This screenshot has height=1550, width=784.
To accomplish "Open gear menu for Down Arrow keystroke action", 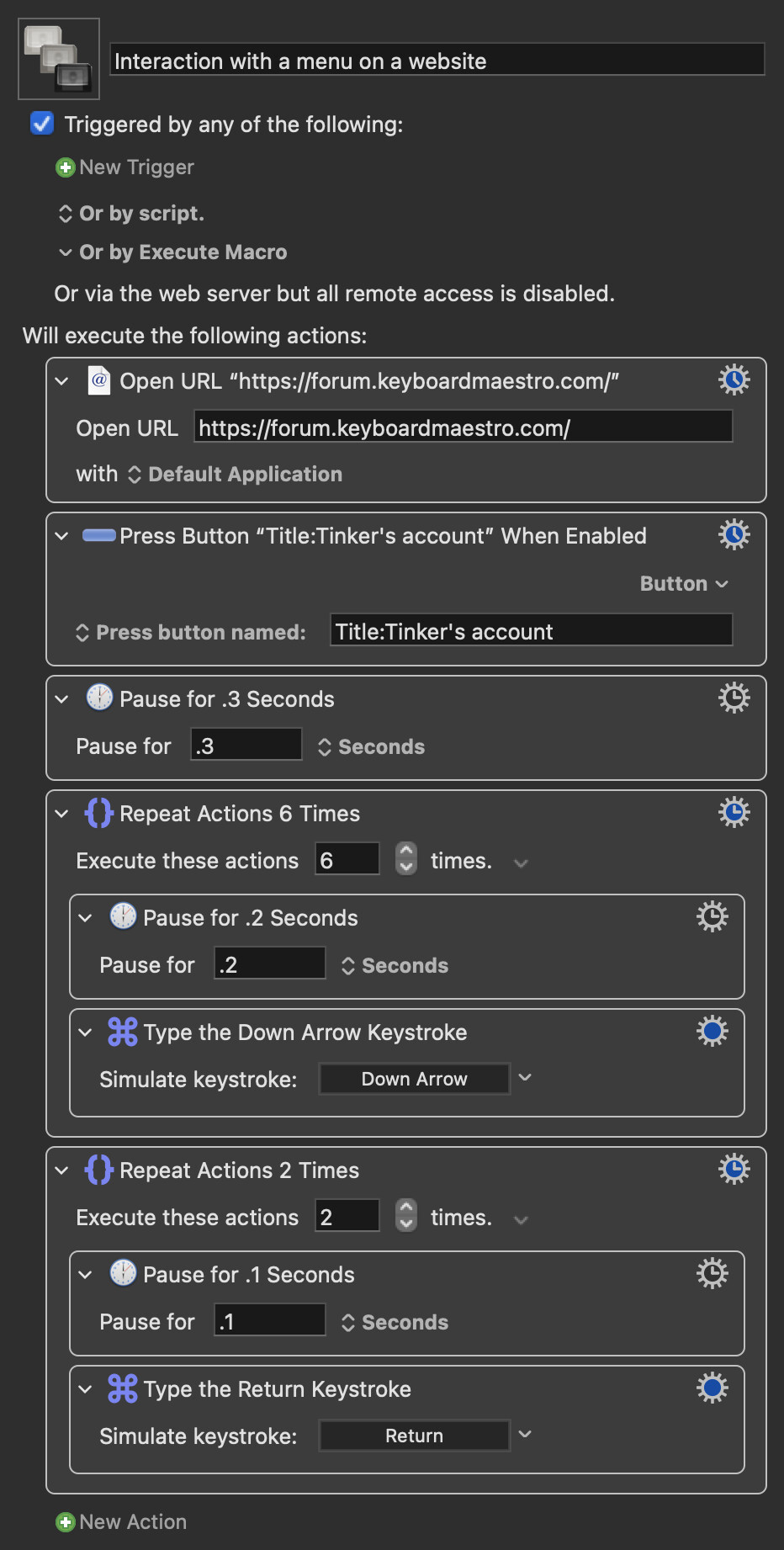I will (x=712, y=1032).
